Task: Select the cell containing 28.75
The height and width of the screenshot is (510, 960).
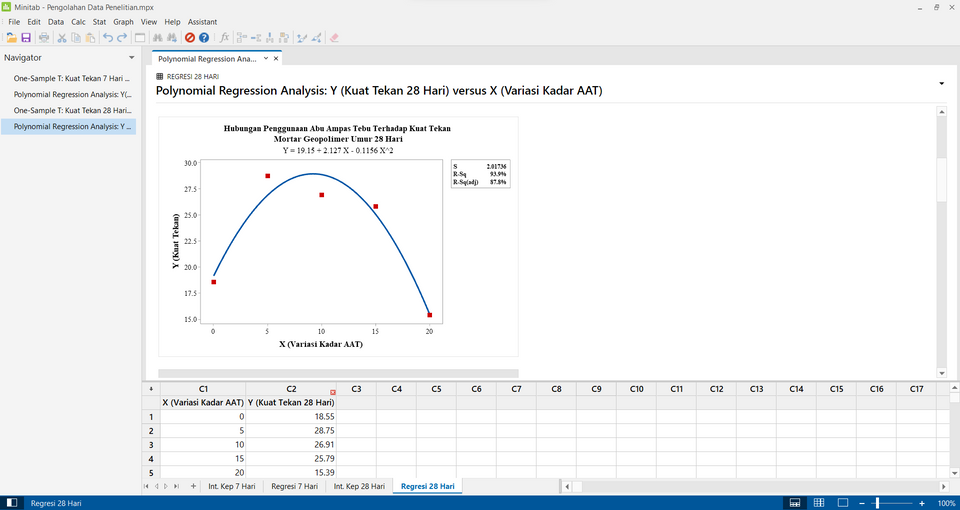Action: point(291,430)
